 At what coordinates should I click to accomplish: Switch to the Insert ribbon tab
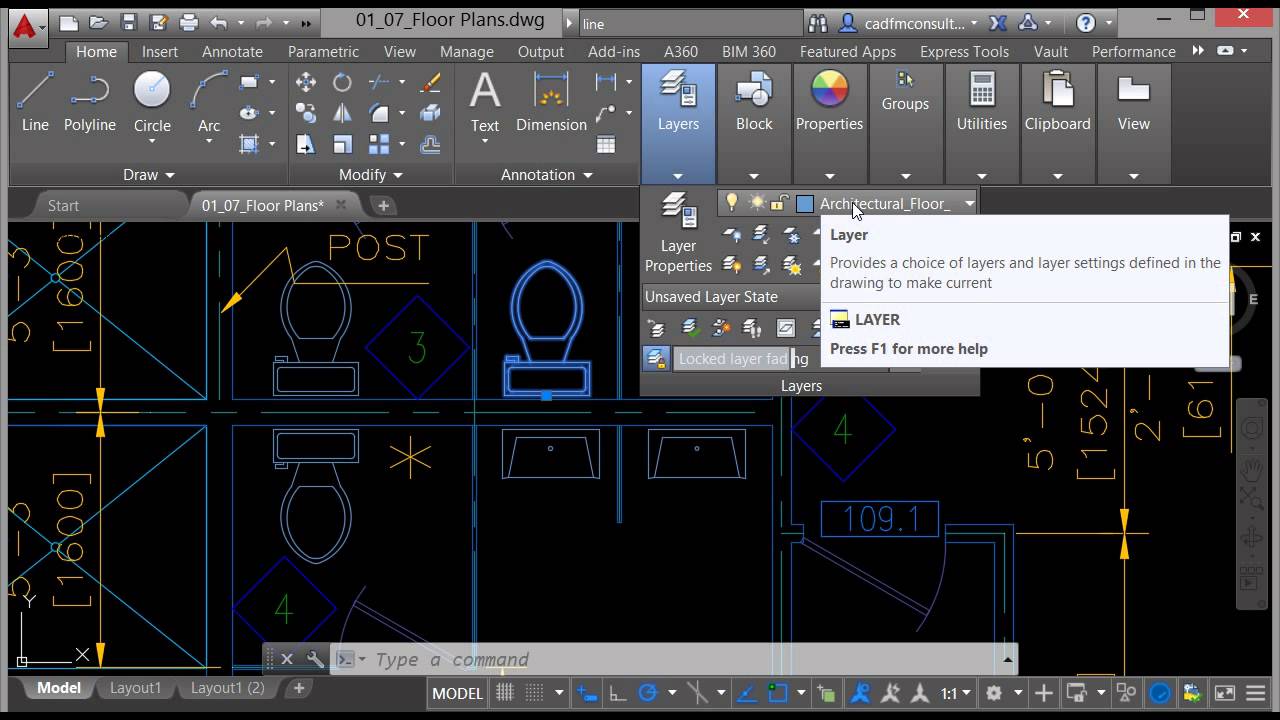(x=160, y=51)
